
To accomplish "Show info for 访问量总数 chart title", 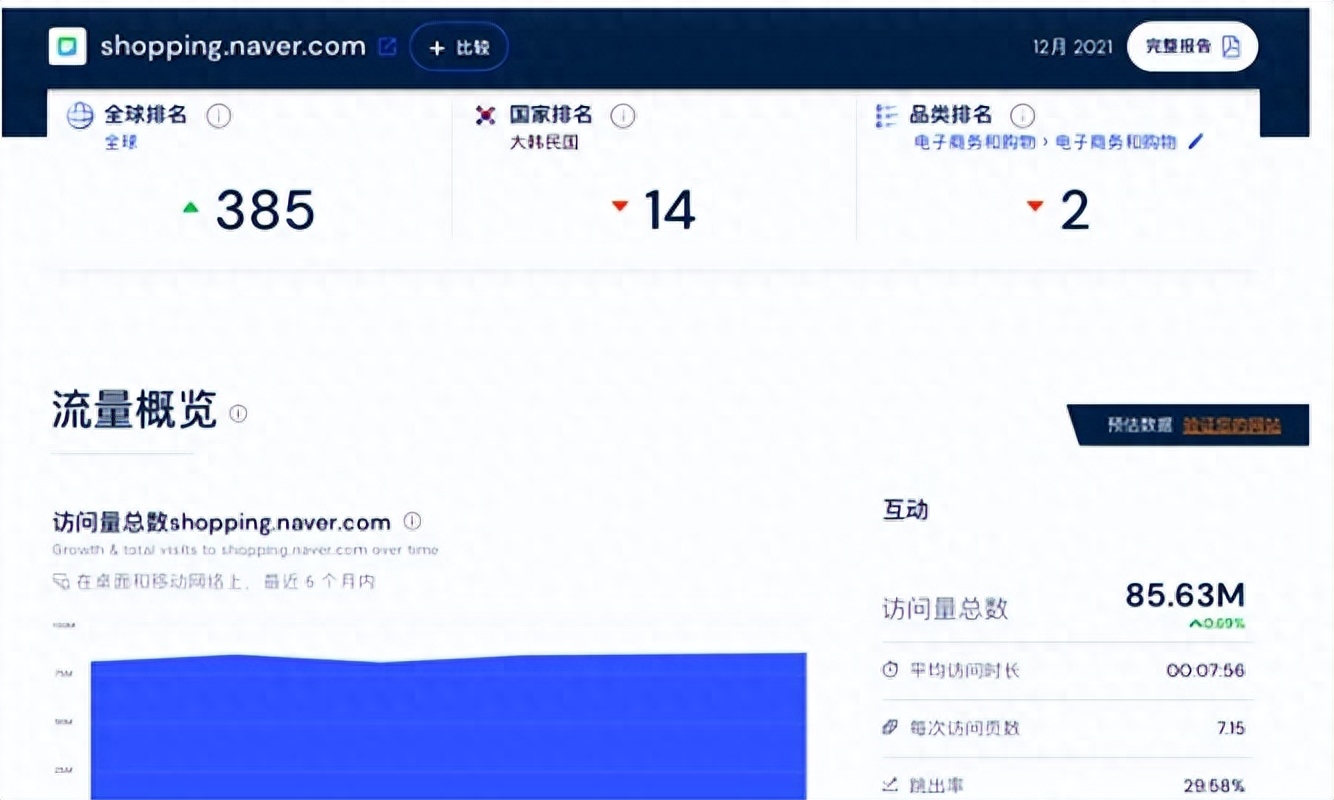I will coord(412,521).
